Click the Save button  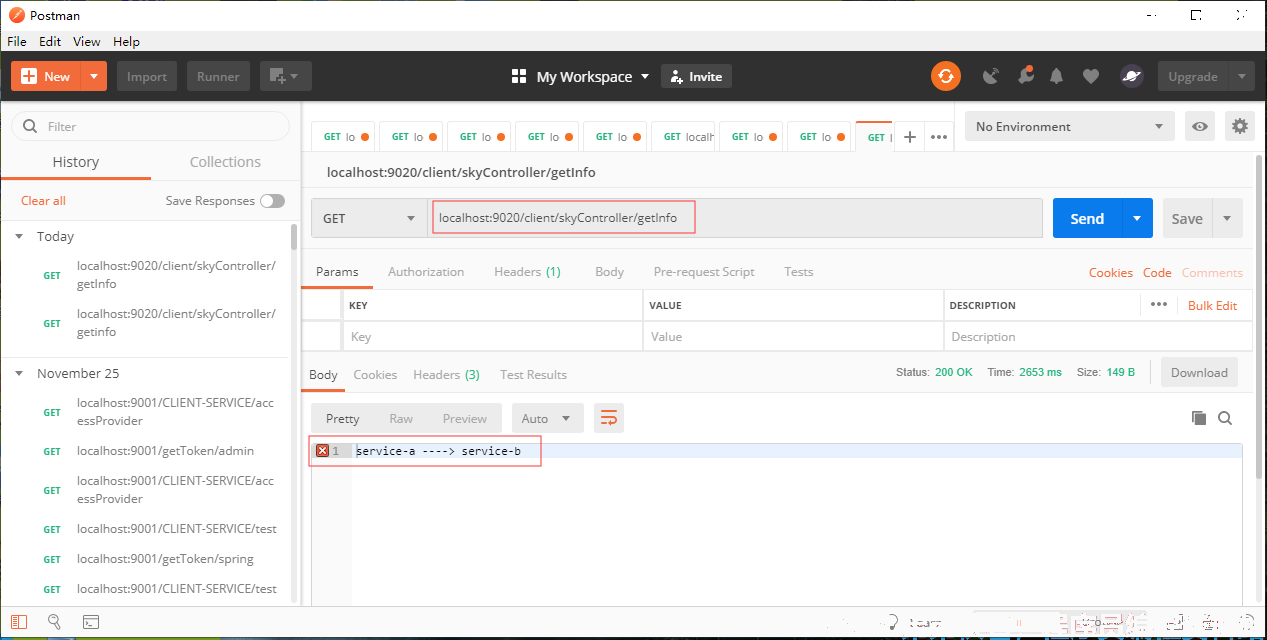coord(1187,218)
